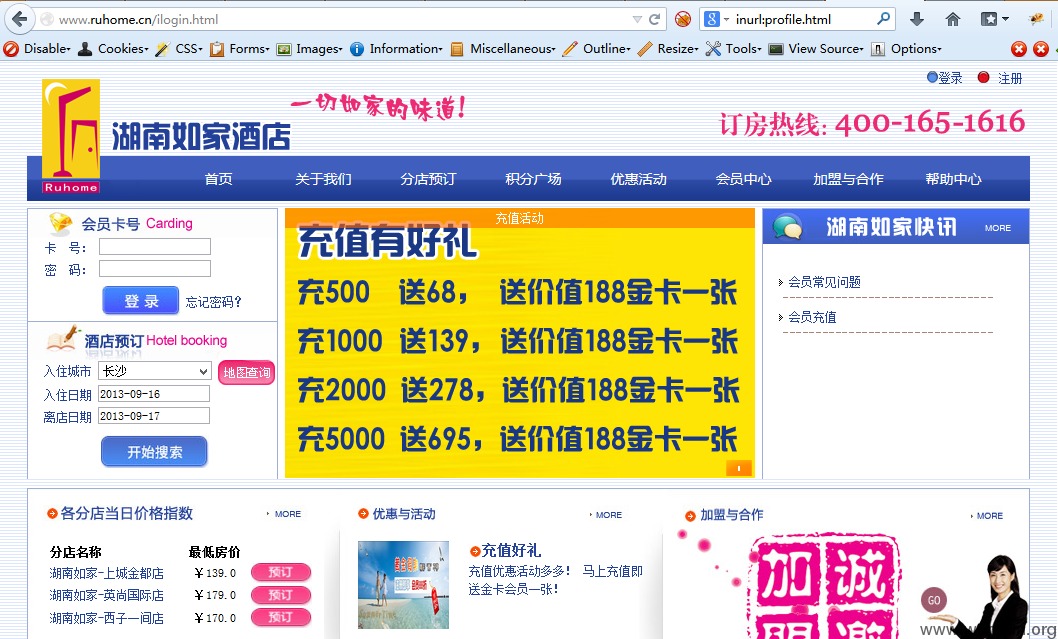Open the Google search engine selector
Screen dimensions: 1058x639
tap(716, 19)
